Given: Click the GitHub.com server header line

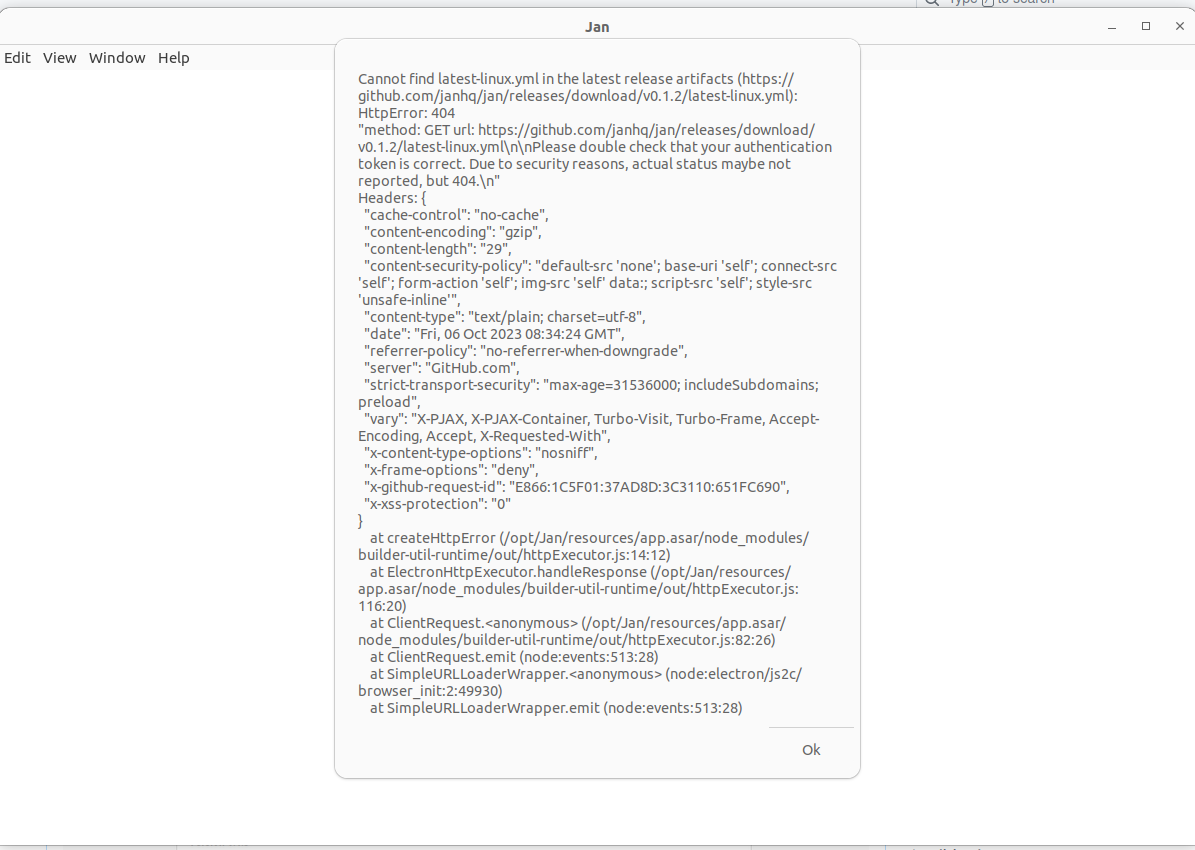Looking at the screenshot, I should pos(457,368).
